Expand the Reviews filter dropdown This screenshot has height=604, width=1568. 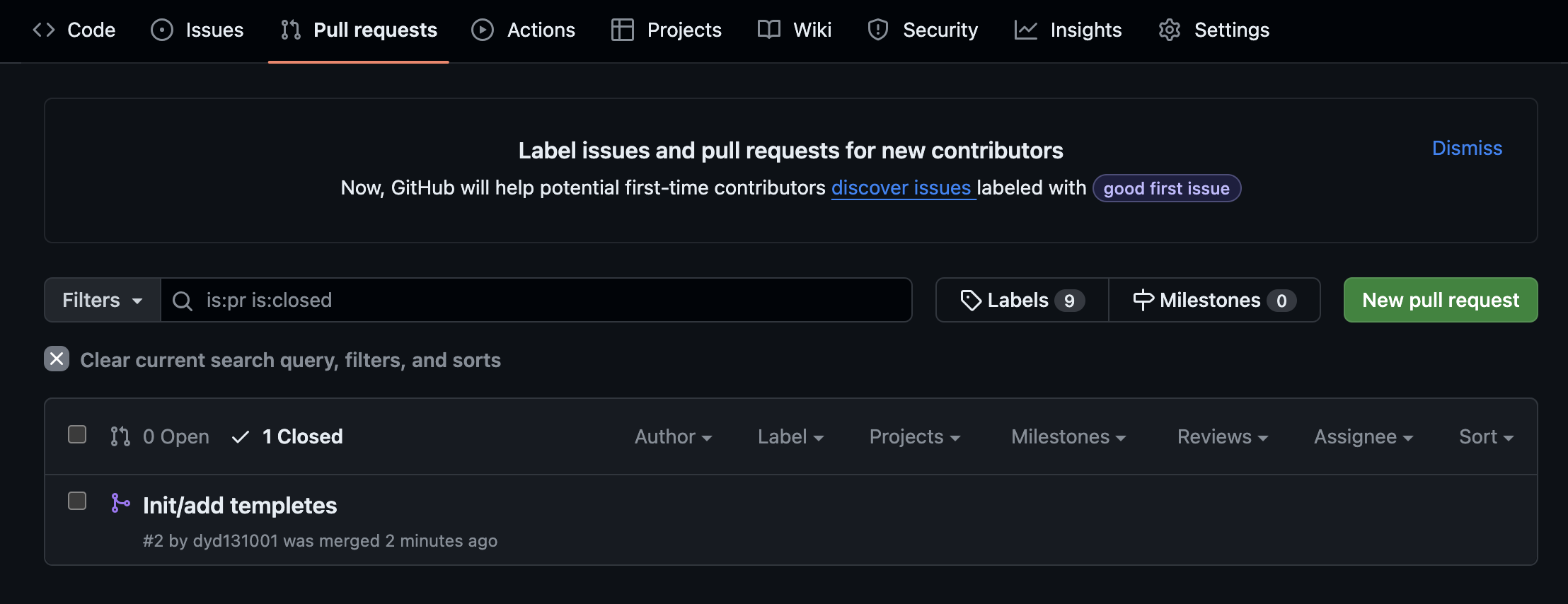(x=1222, y=437)
